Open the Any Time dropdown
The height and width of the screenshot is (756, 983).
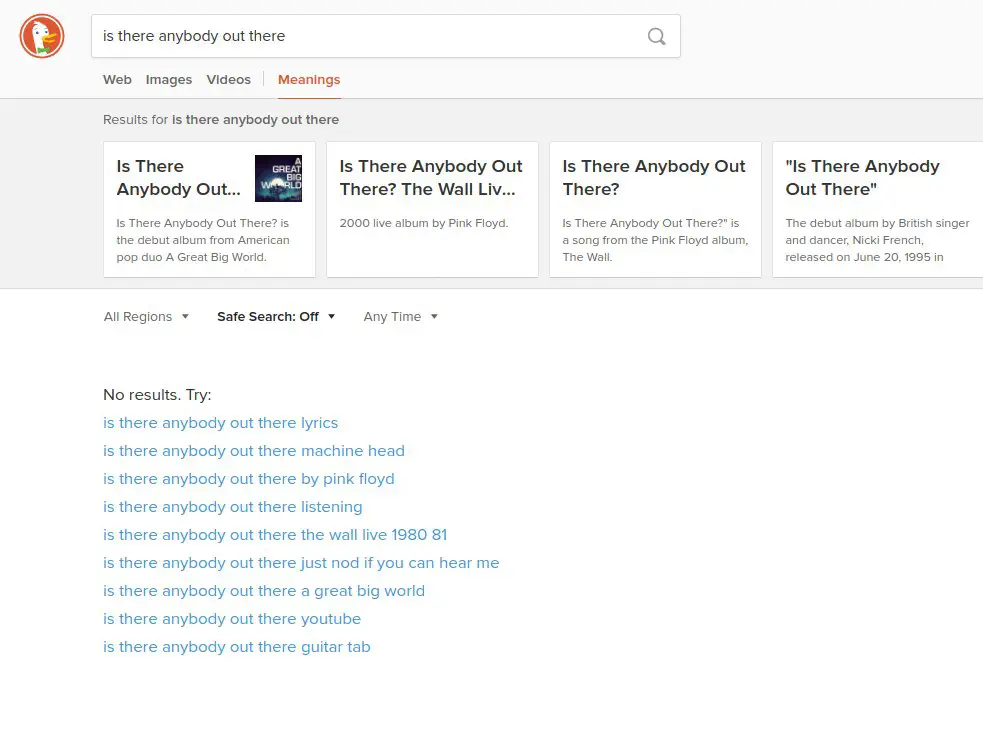[x=401, y=317]
